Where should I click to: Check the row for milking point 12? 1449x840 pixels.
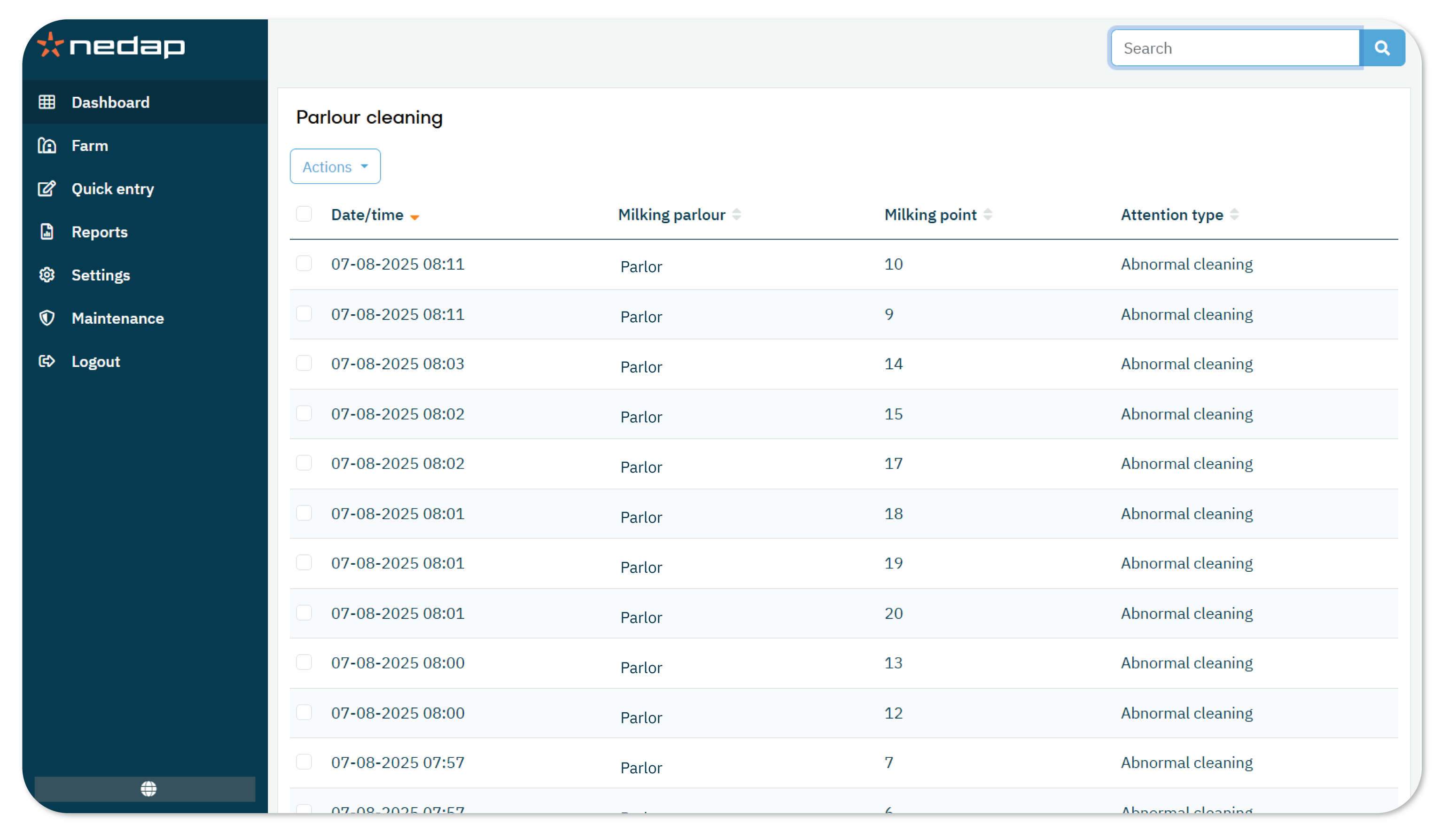click(x=304, y=712)
